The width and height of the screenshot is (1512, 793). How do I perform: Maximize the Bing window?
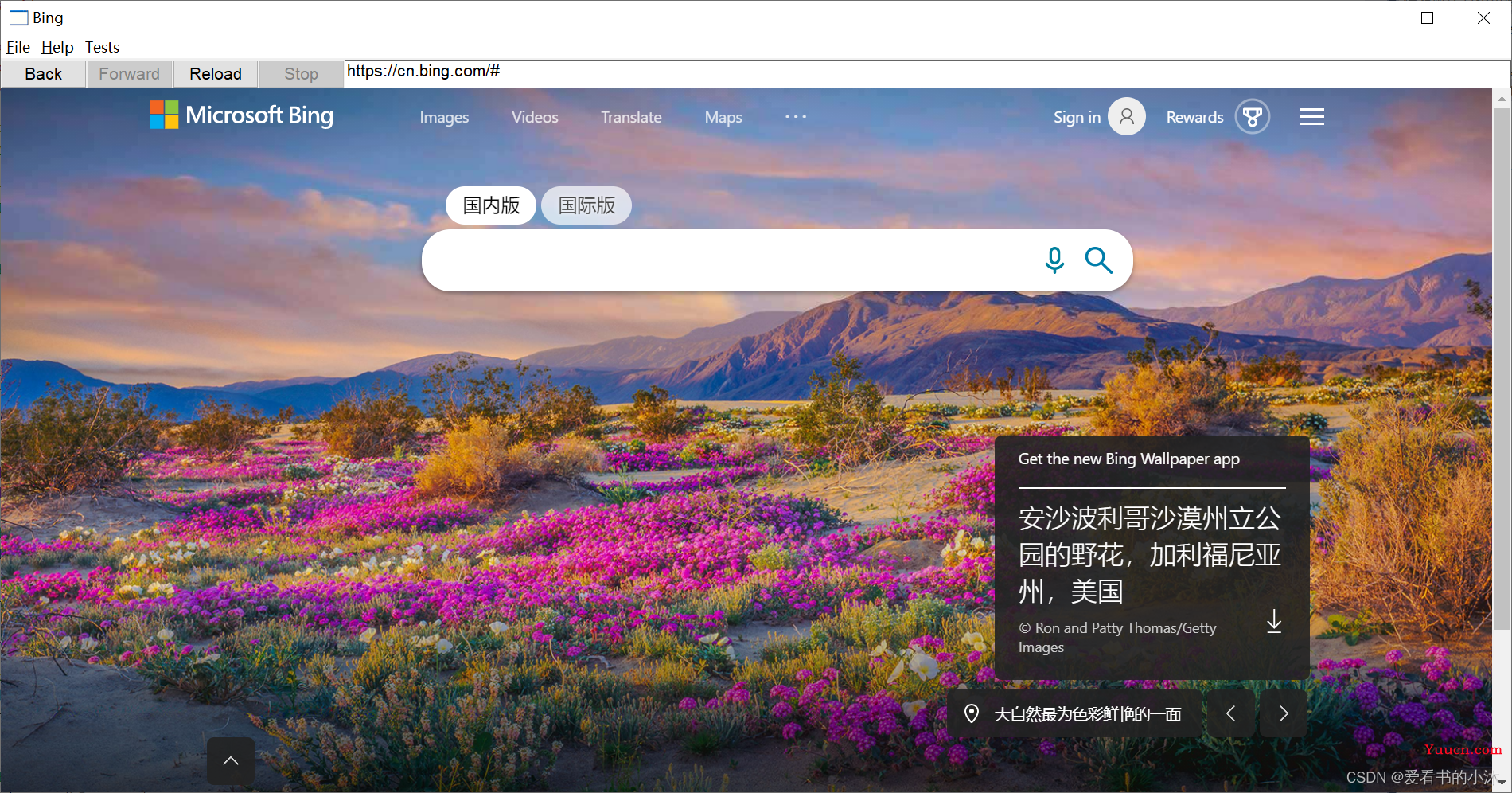coord(1427,18)
